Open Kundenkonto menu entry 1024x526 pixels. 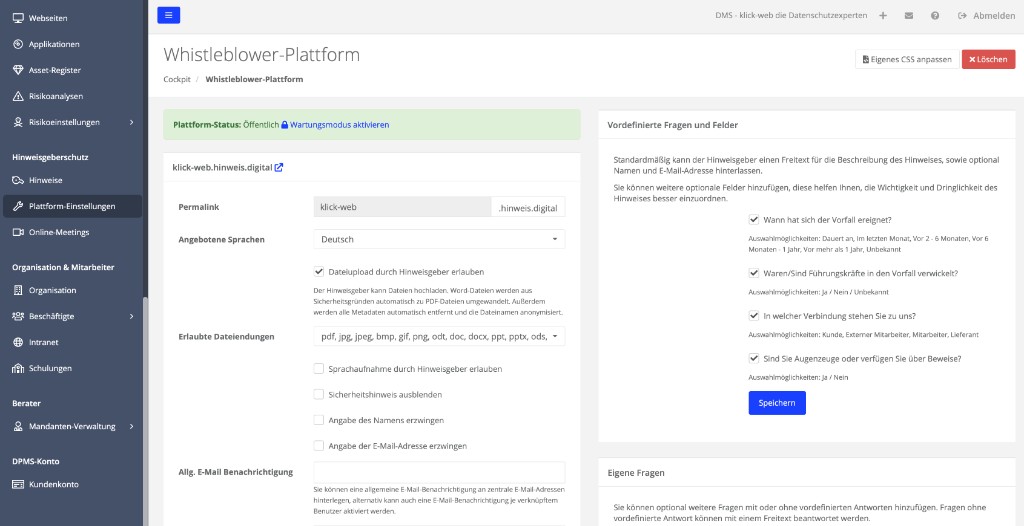71,485
